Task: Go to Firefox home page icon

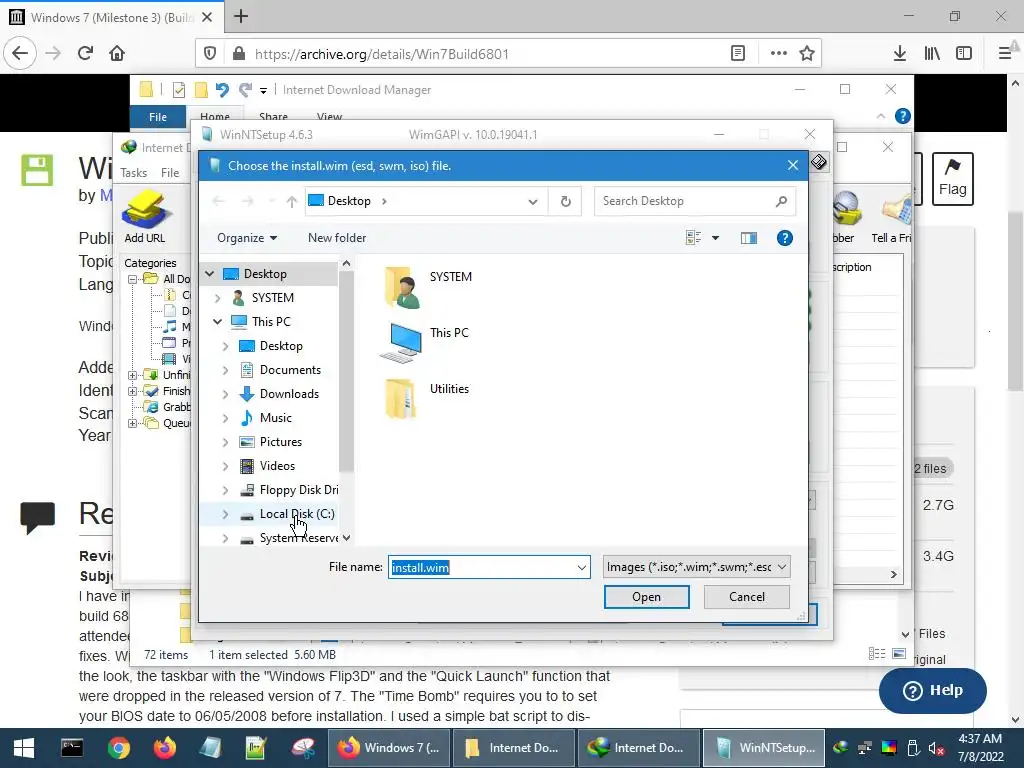Action: (x=117, y=53)
